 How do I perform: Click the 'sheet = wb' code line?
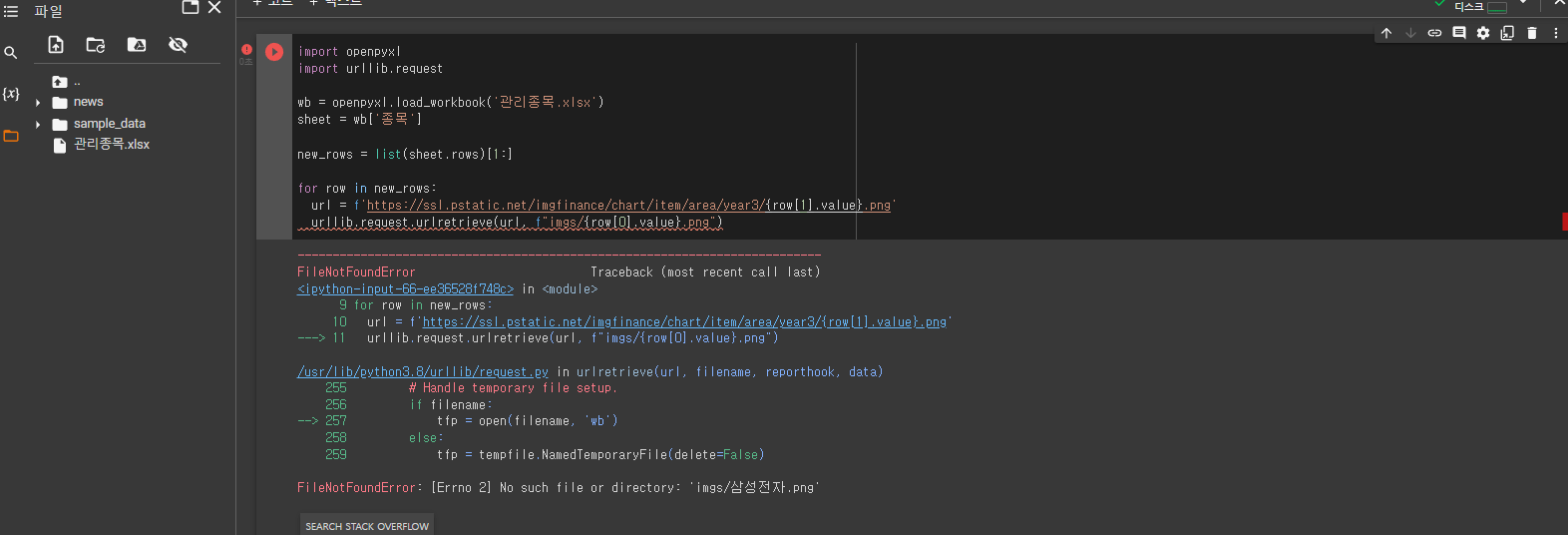(x=359, y=120)
